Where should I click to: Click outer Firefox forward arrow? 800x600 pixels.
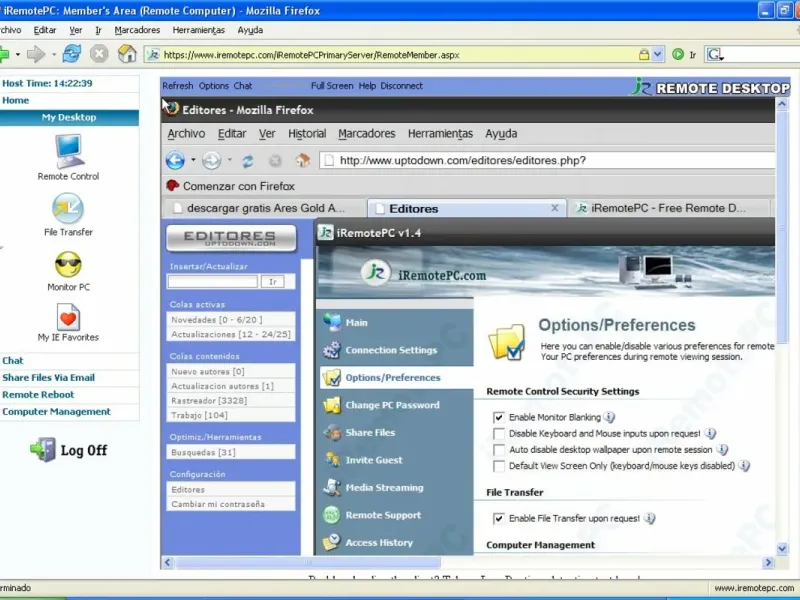coord(36,54)
